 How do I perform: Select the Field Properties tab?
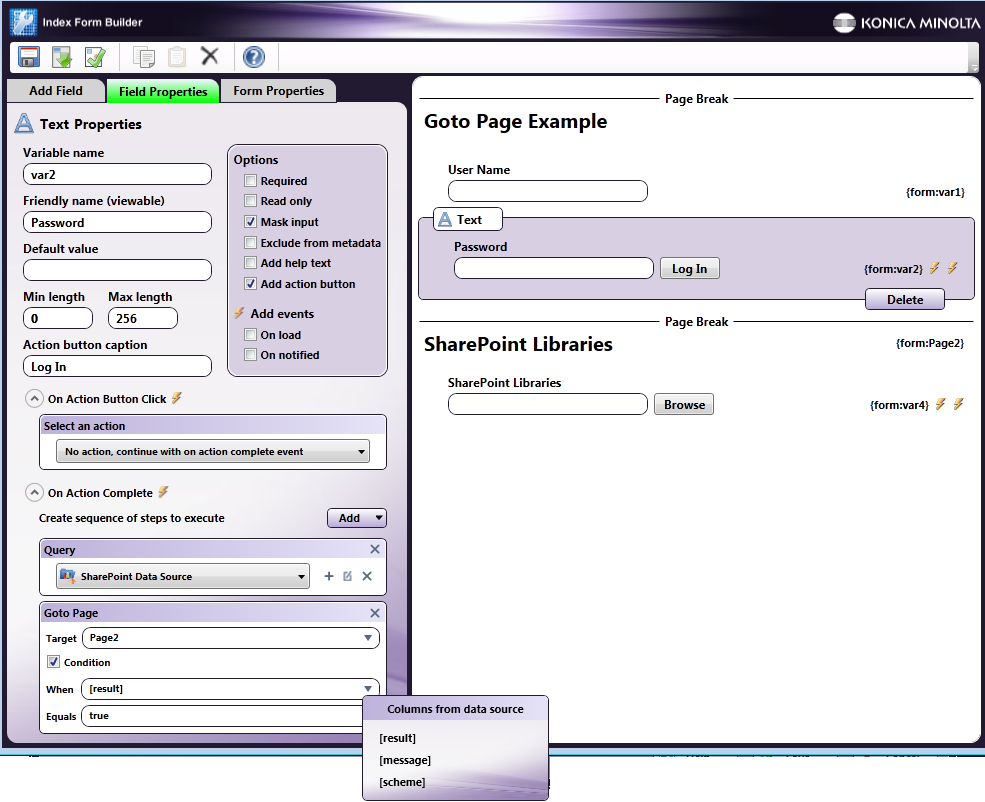click(163, 92)
